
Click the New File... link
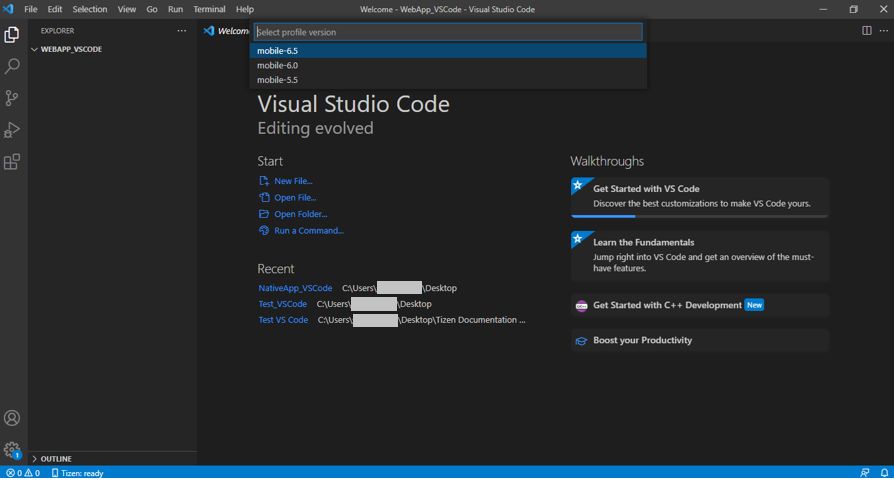coord(293,181)
